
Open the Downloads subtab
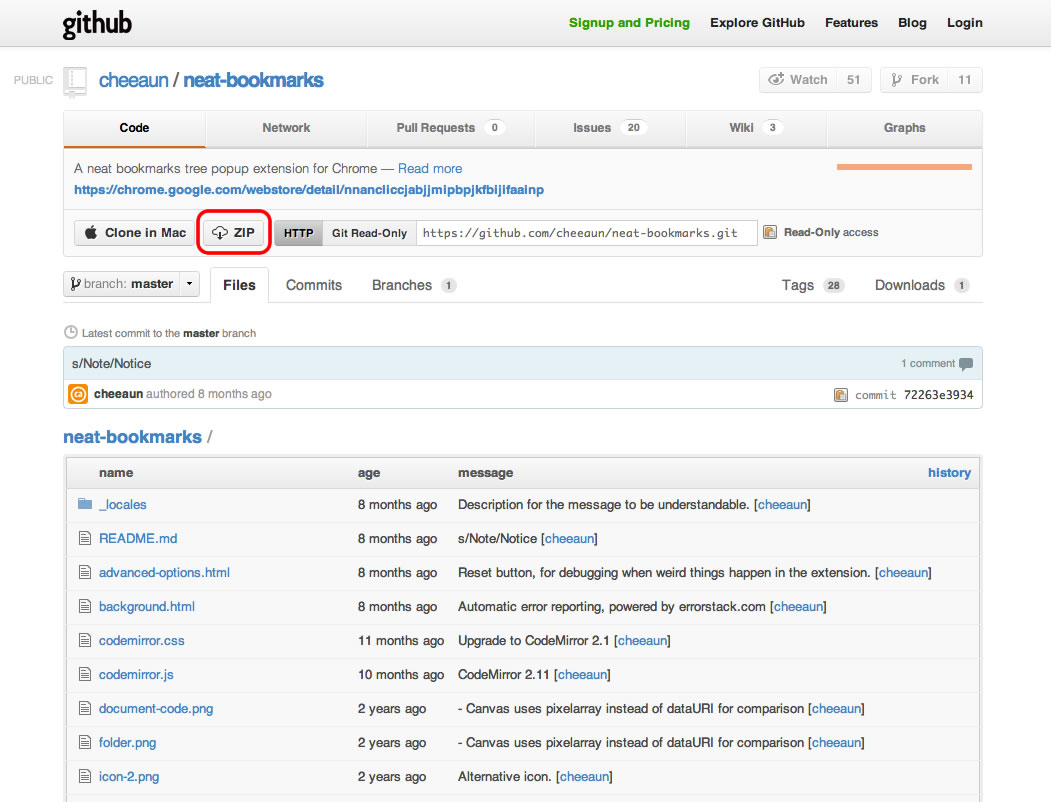click(922, 285)
